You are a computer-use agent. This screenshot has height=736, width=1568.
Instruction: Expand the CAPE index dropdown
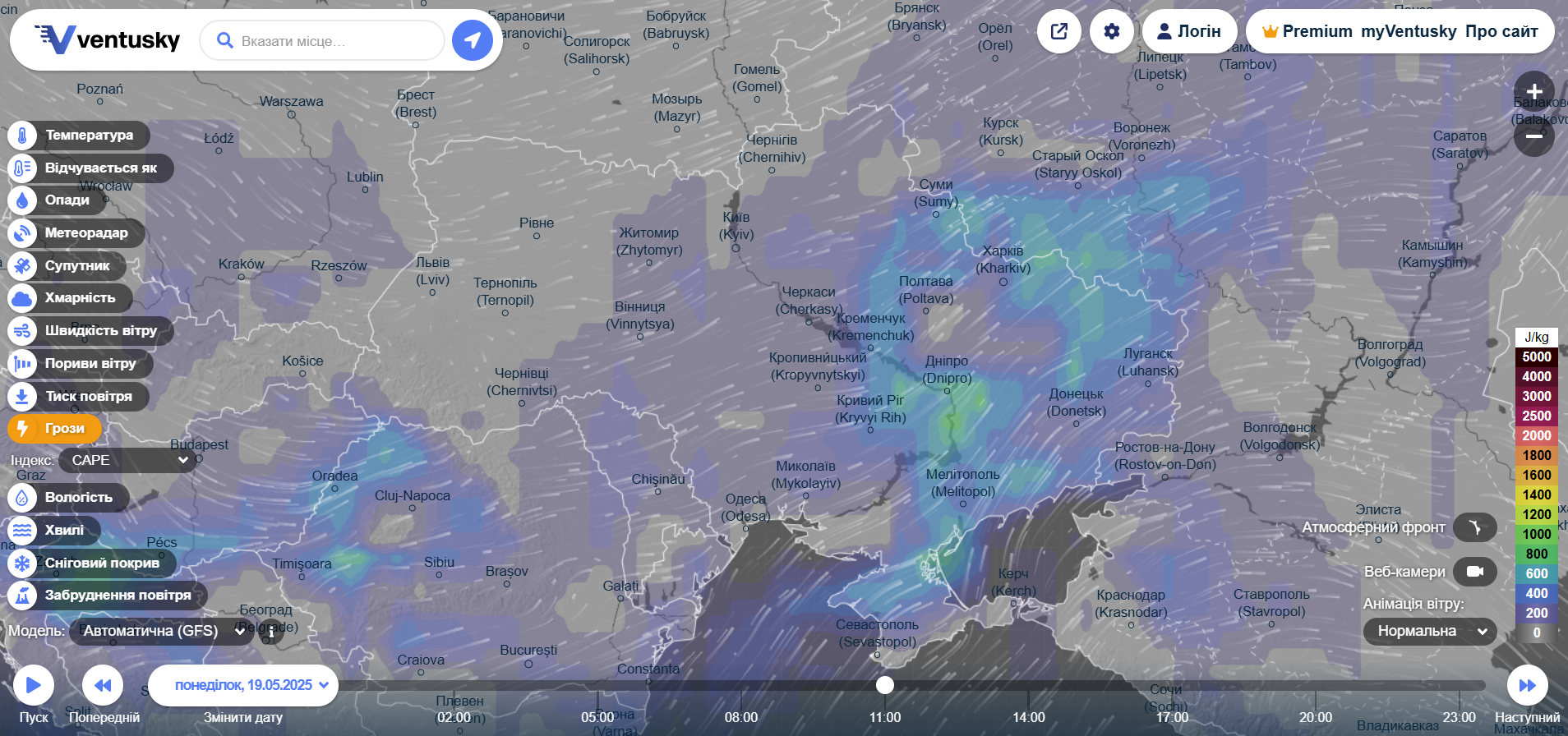127,460
